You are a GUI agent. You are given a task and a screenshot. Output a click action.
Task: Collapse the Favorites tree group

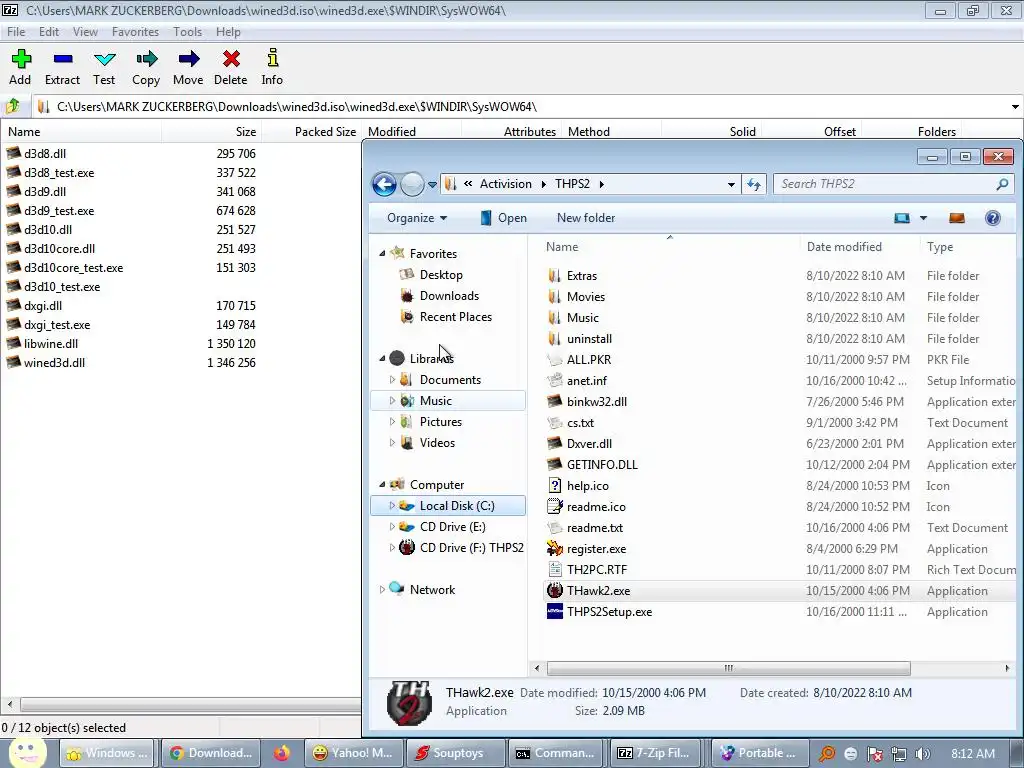382,253
